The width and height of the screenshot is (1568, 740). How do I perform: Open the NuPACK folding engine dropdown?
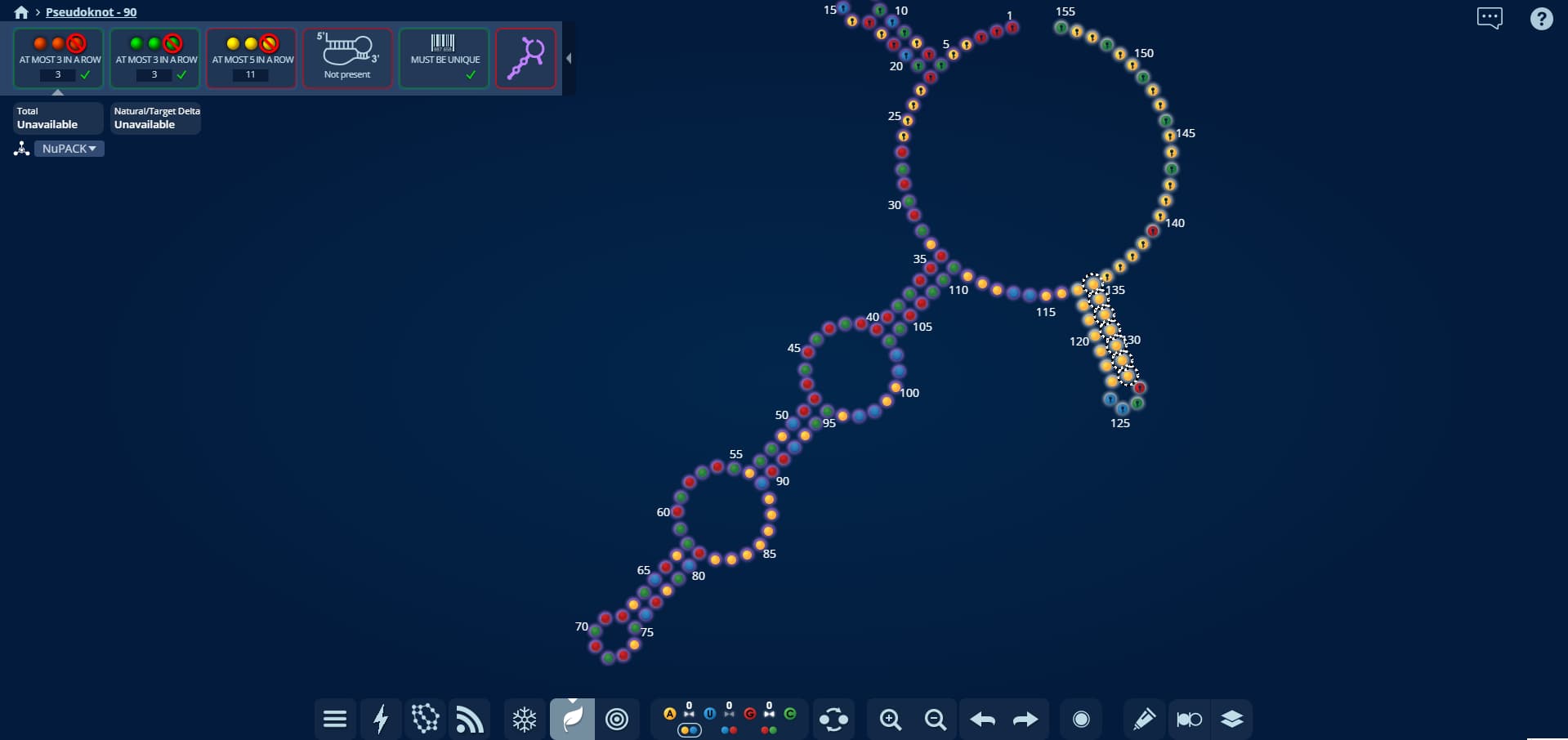pyautogui.click(x=69, y=149)
